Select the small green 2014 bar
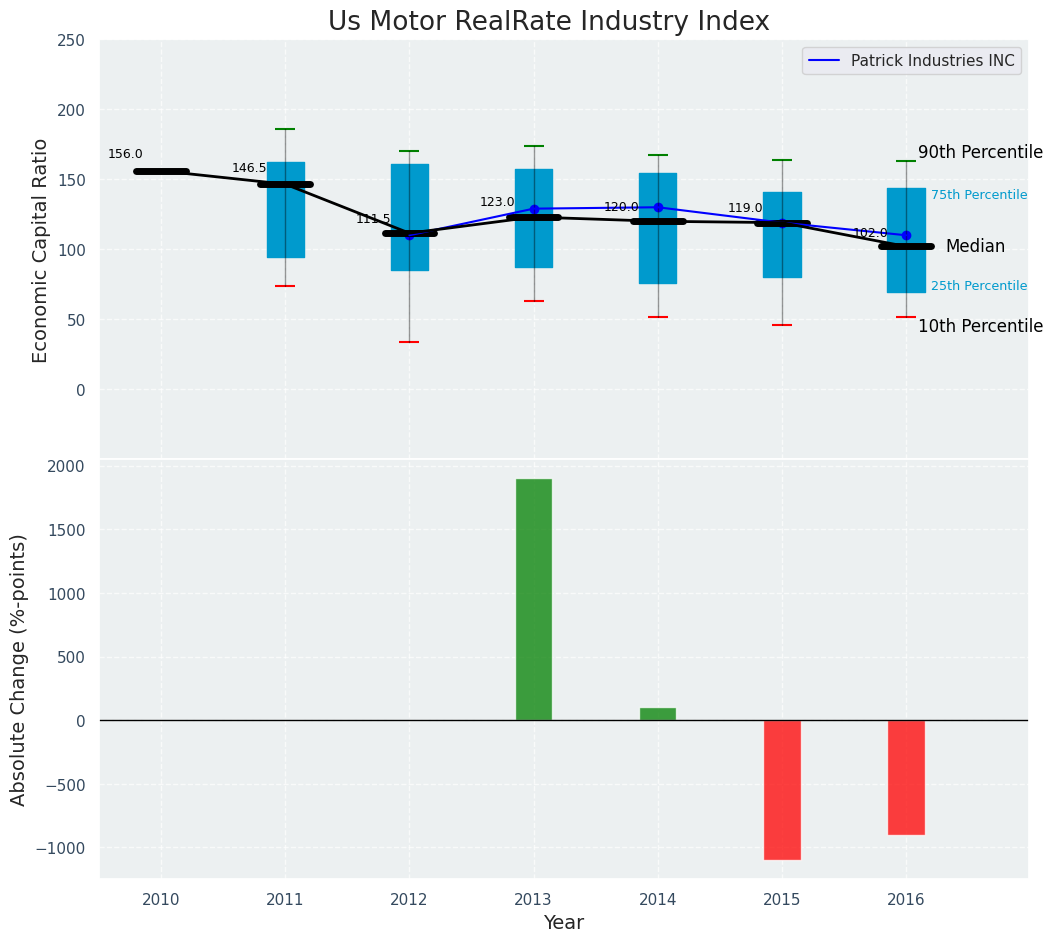 658,714
